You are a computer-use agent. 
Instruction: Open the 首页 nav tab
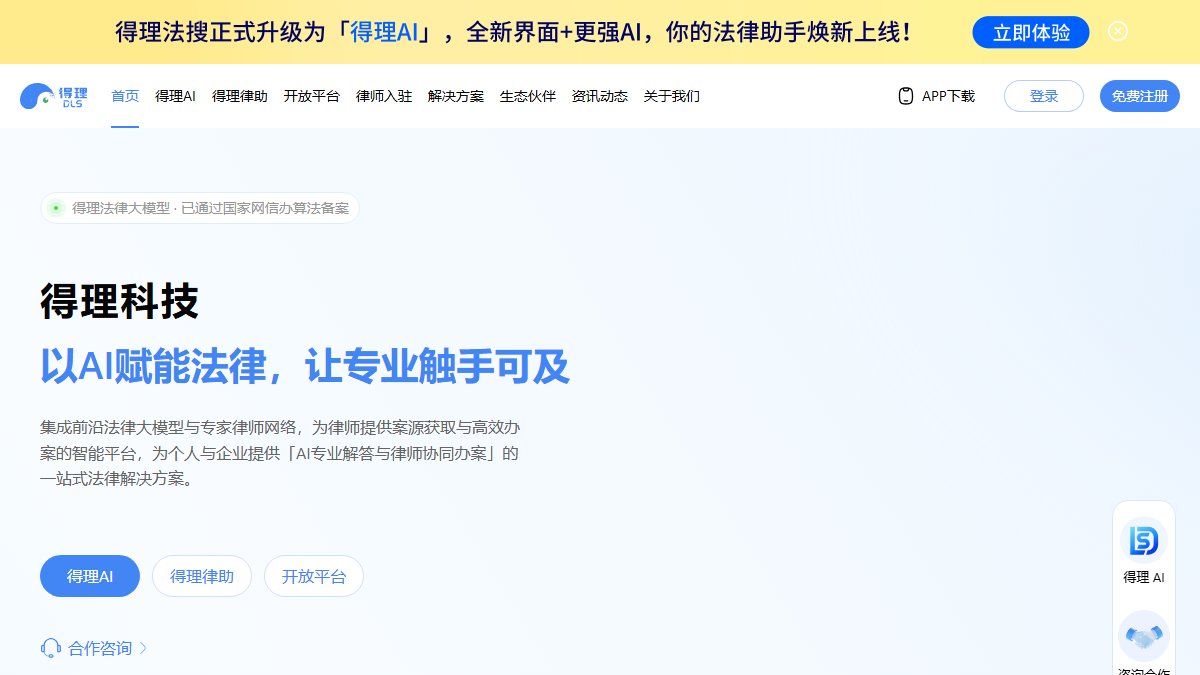[125, 96]
